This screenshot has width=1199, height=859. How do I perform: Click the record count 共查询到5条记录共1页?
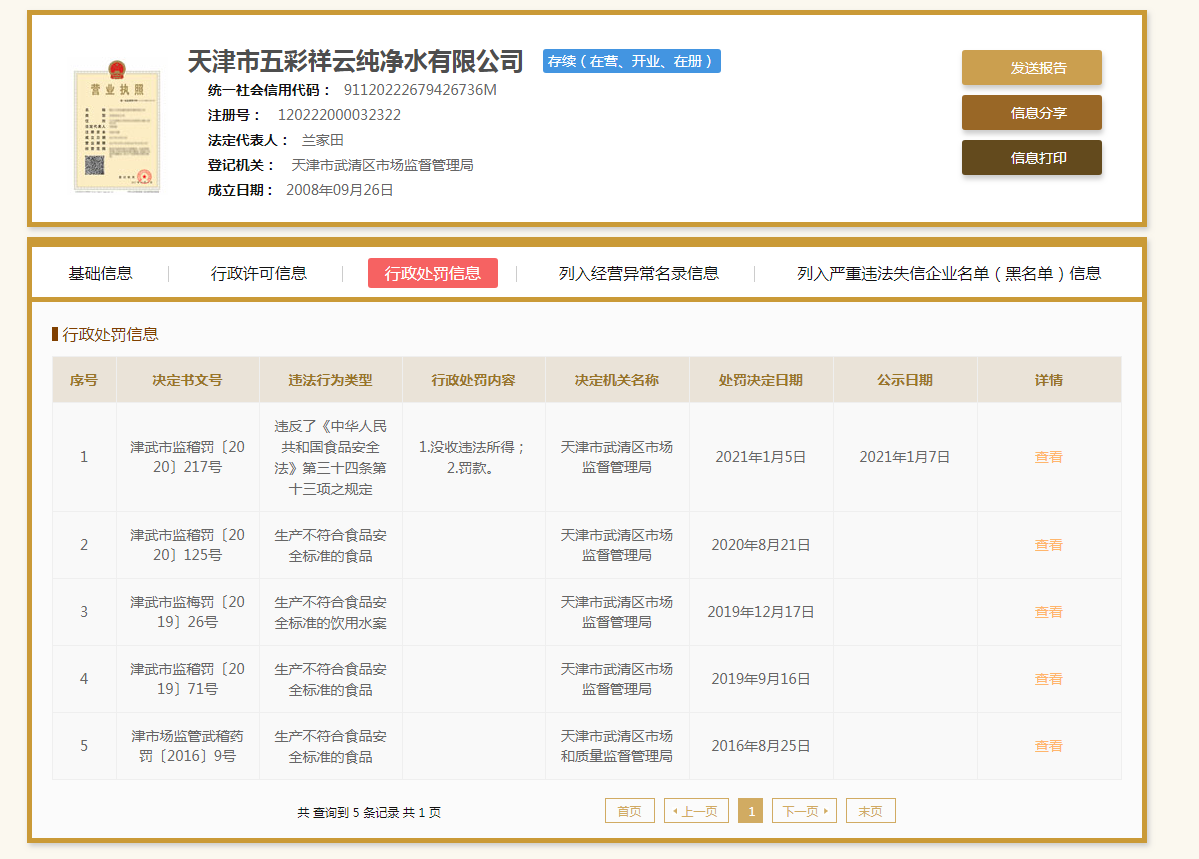point(369,812)
